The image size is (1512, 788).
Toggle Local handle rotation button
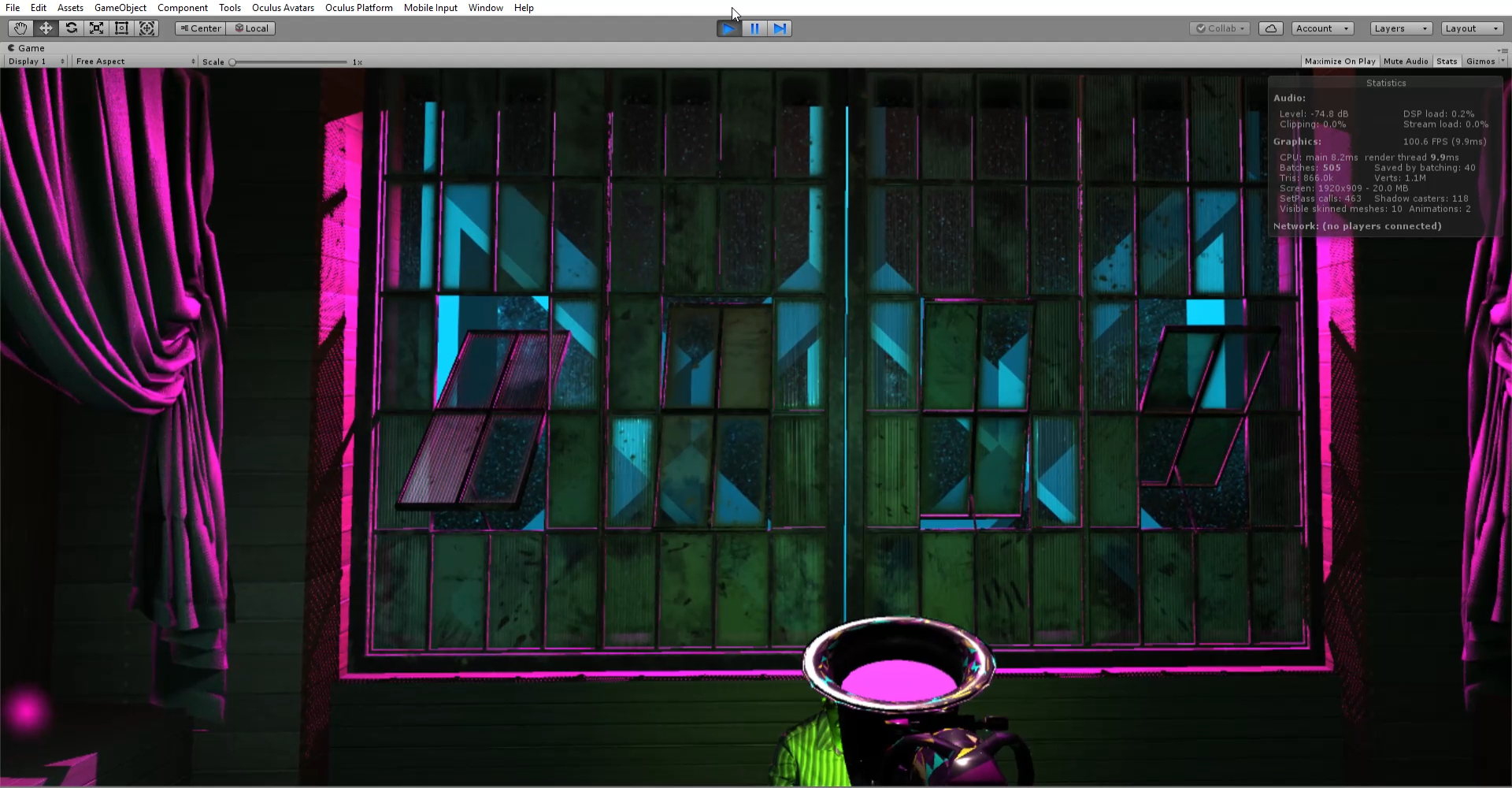click(251, 28)
